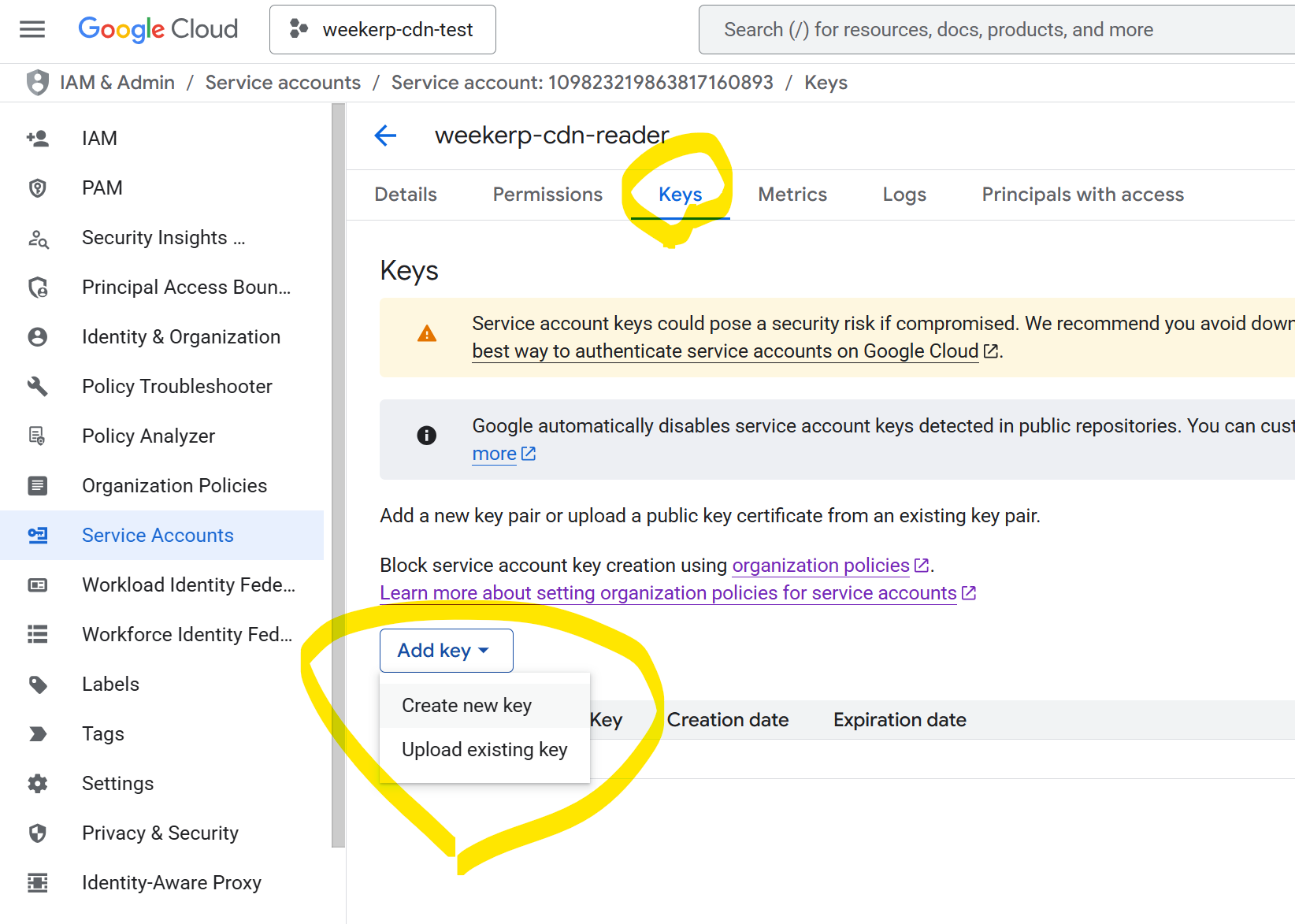
Task: Click the Settings gear icon in sidebar
Action: (x=37, y=784)
